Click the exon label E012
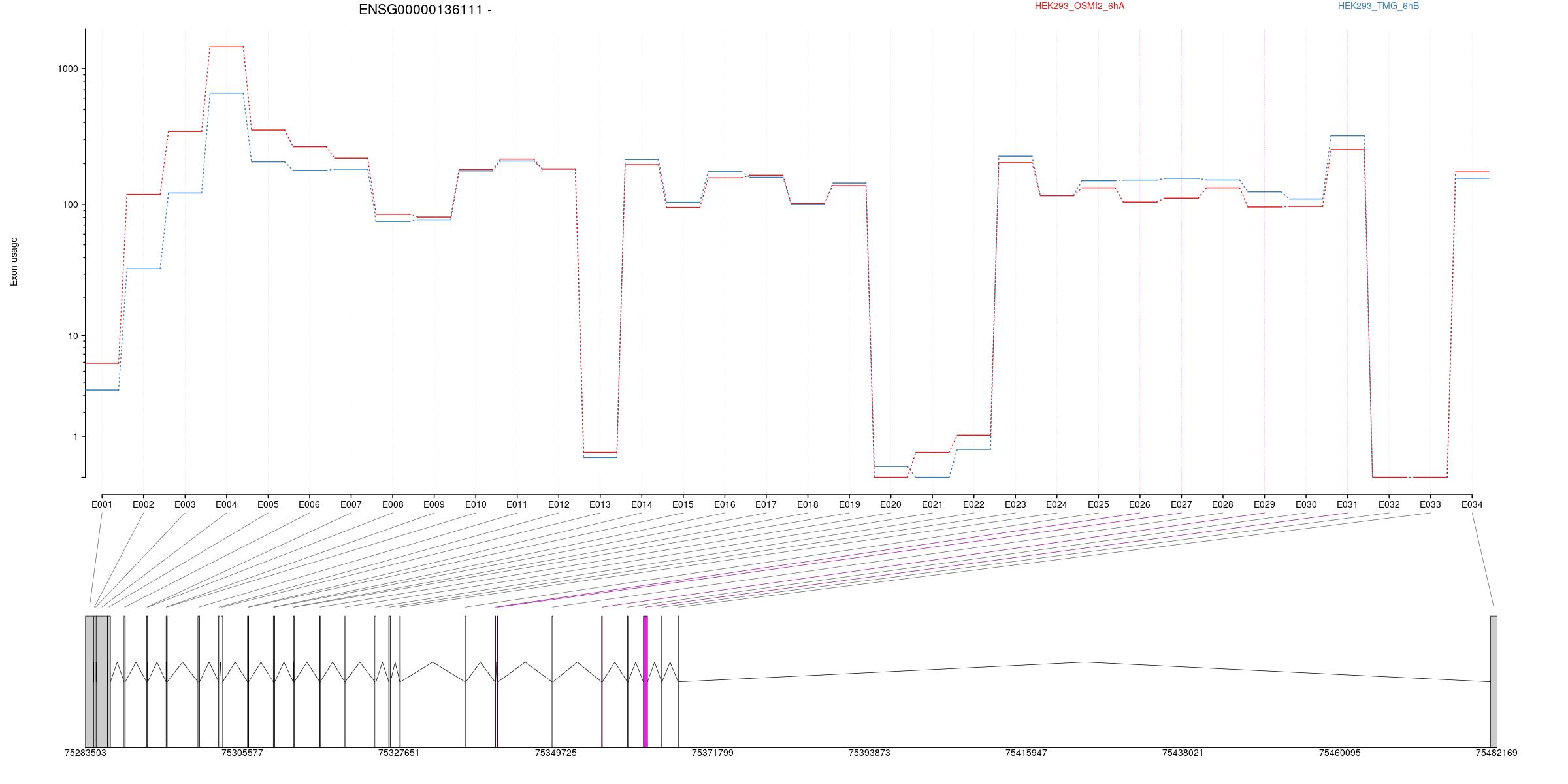1568x784 pixels. [559, 504]
